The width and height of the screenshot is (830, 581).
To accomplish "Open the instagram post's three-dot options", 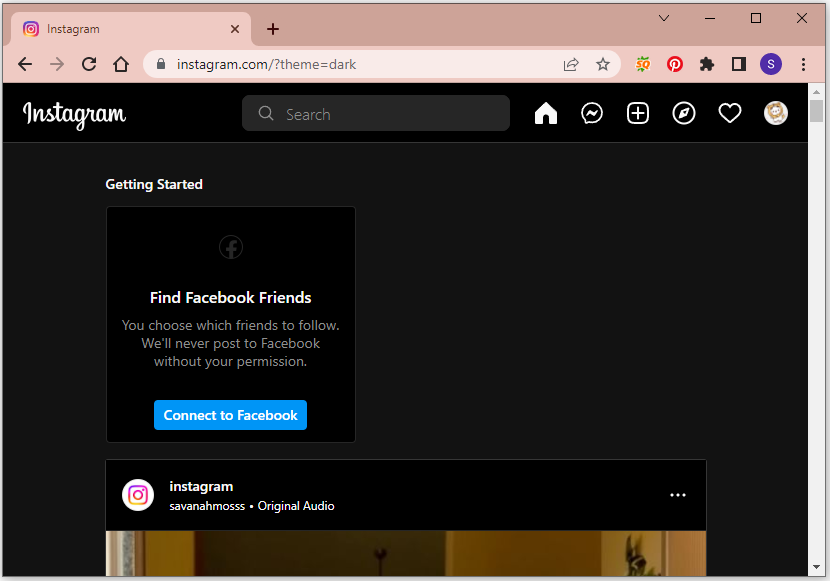I will (678, 495).
